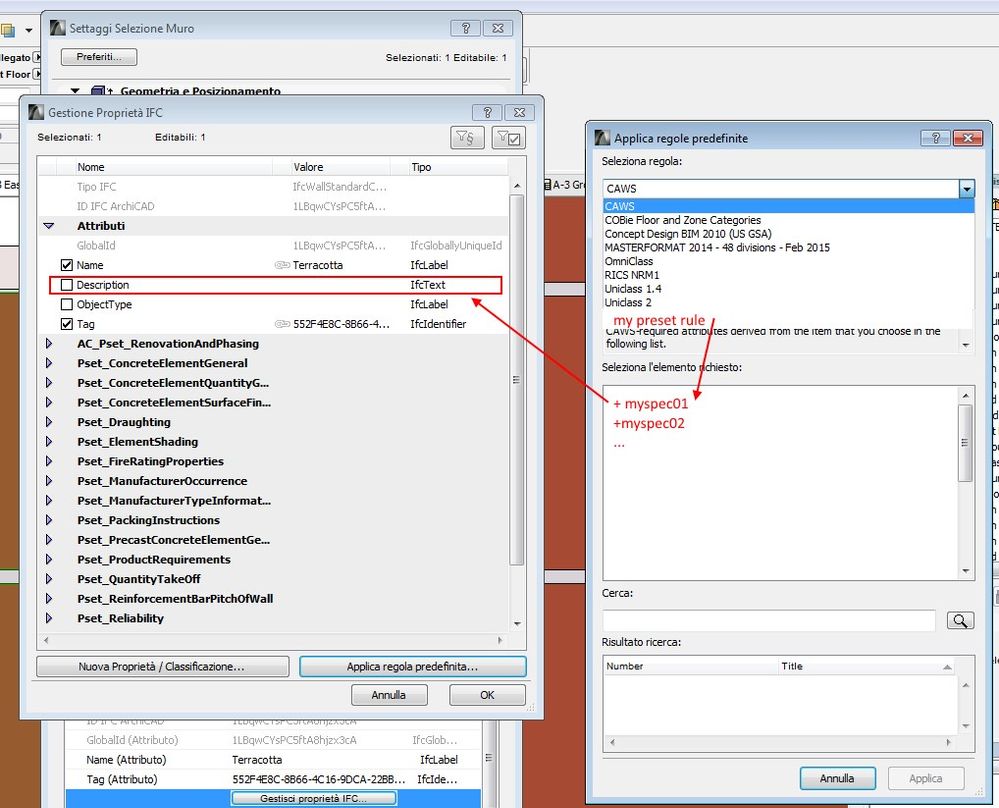The height and width of the screenshot is (808, 999).
Task: Click Annulla in Applica regole predefinite
Action: pos(837,778)
